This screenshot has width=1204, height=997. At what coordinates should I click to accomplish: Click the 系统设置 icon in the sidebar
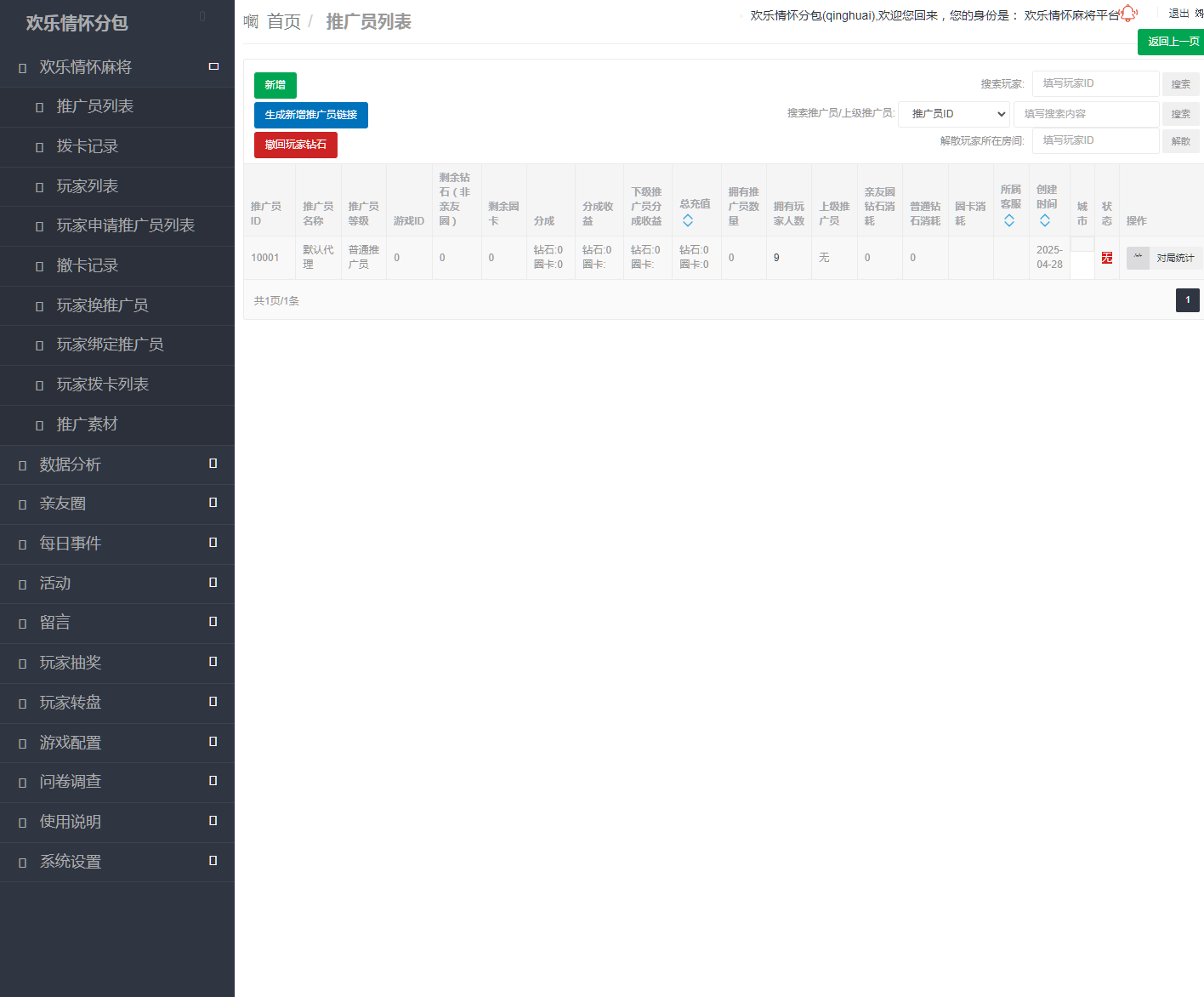[21, 861]
